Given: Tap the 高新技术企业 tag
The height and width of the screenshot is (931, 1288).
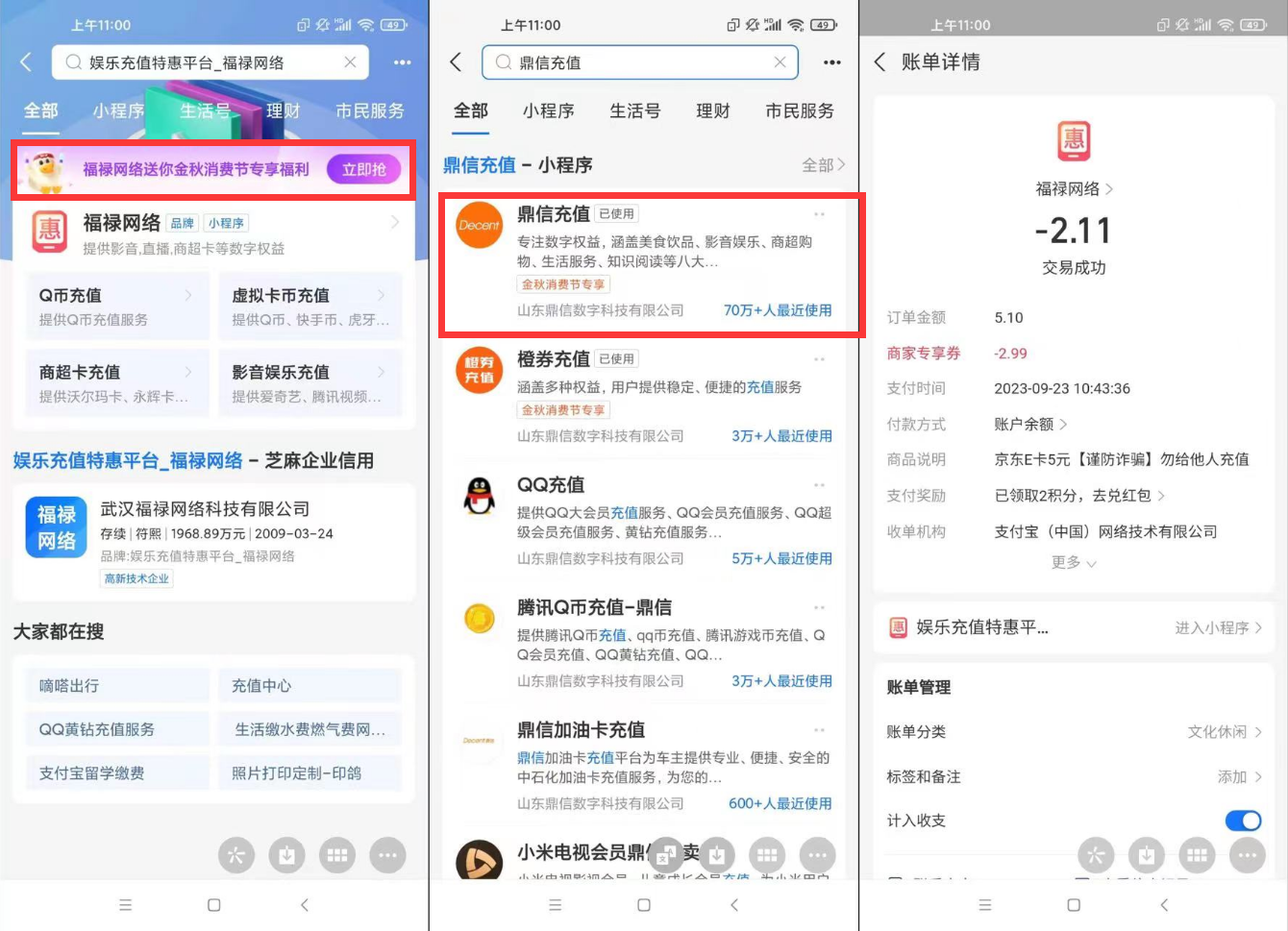Looking at the screenshot, I should pyautogui.click(x=136, y=578).
